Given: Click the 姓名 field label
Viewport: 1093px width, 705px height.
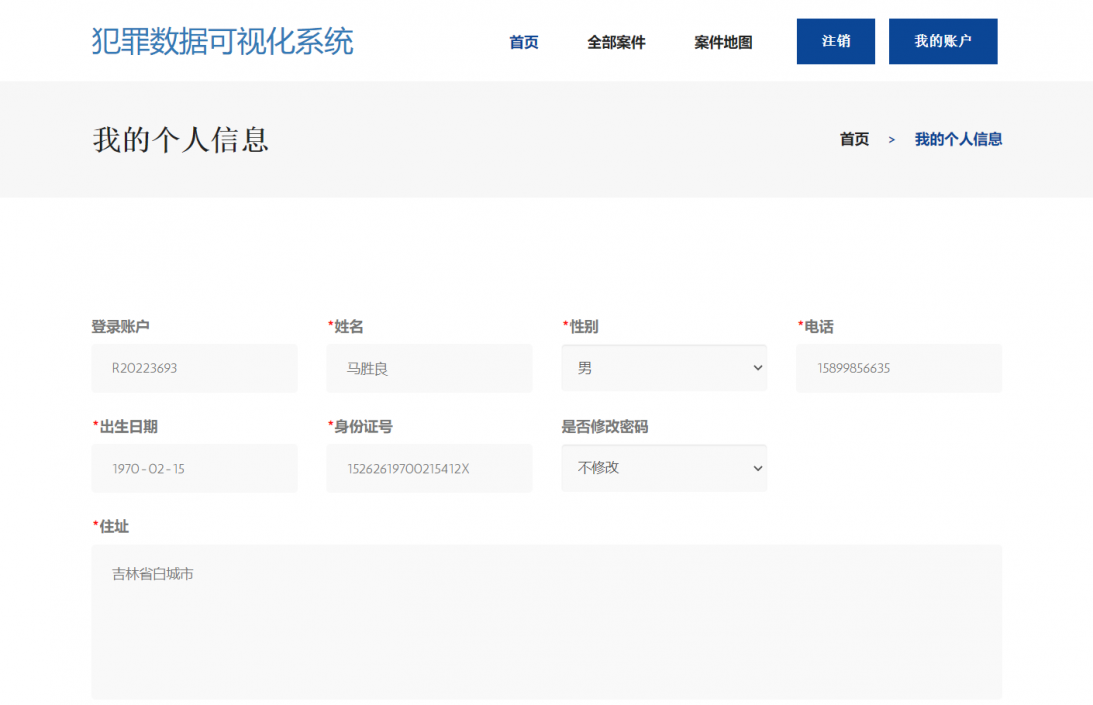Looking at the screenshot, I should click(x=346, y=326).
